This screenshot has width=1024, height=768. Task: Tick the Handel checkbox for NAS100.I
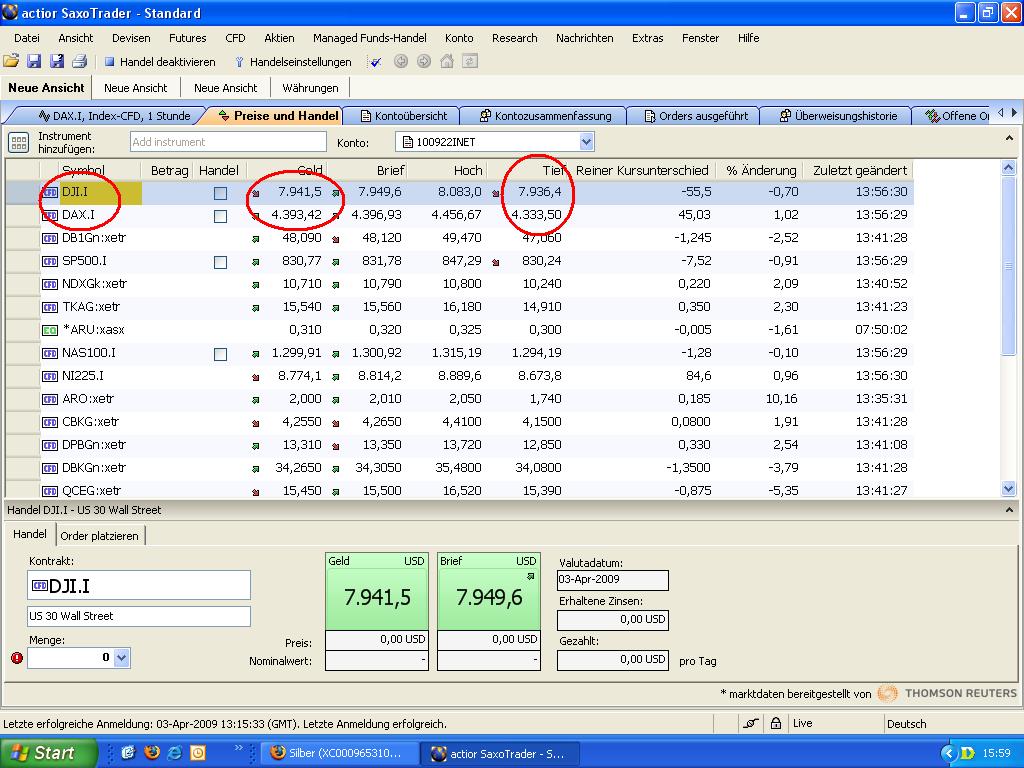point(221,355)
